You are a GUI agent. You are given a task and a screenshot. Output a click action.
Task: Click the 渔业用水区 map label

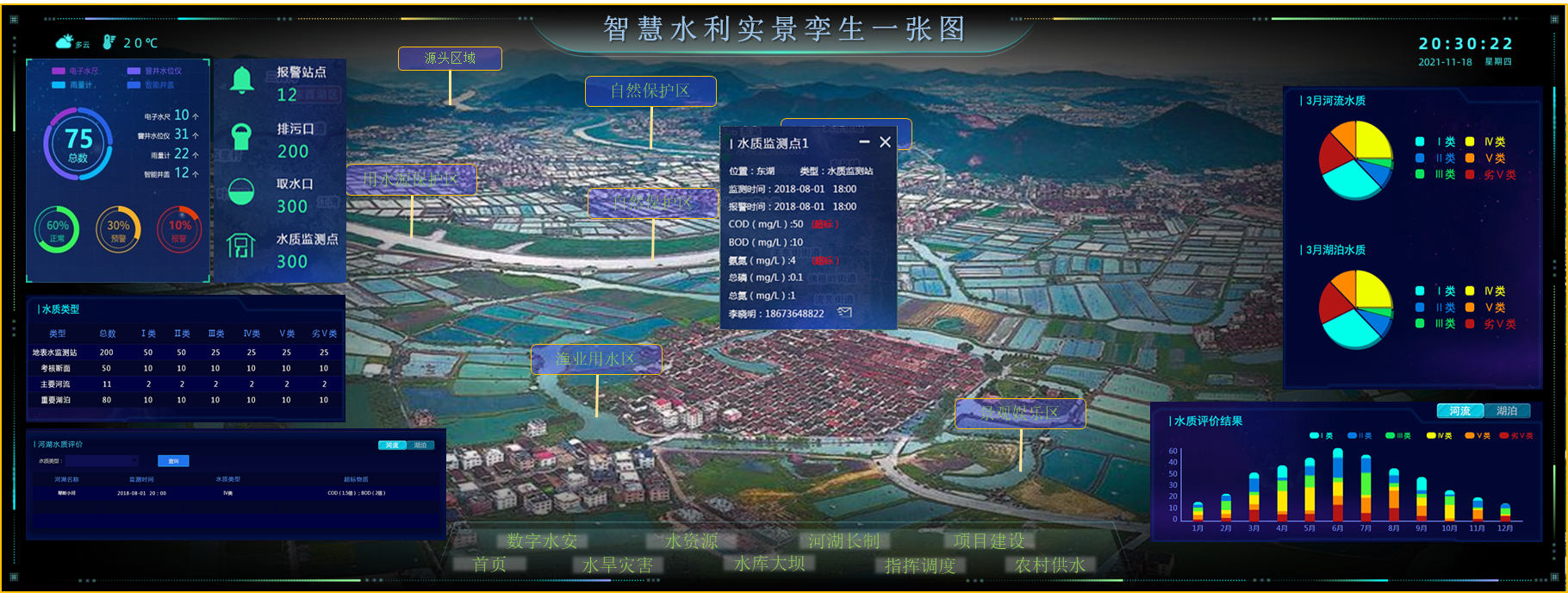click(x=596, y=359)
